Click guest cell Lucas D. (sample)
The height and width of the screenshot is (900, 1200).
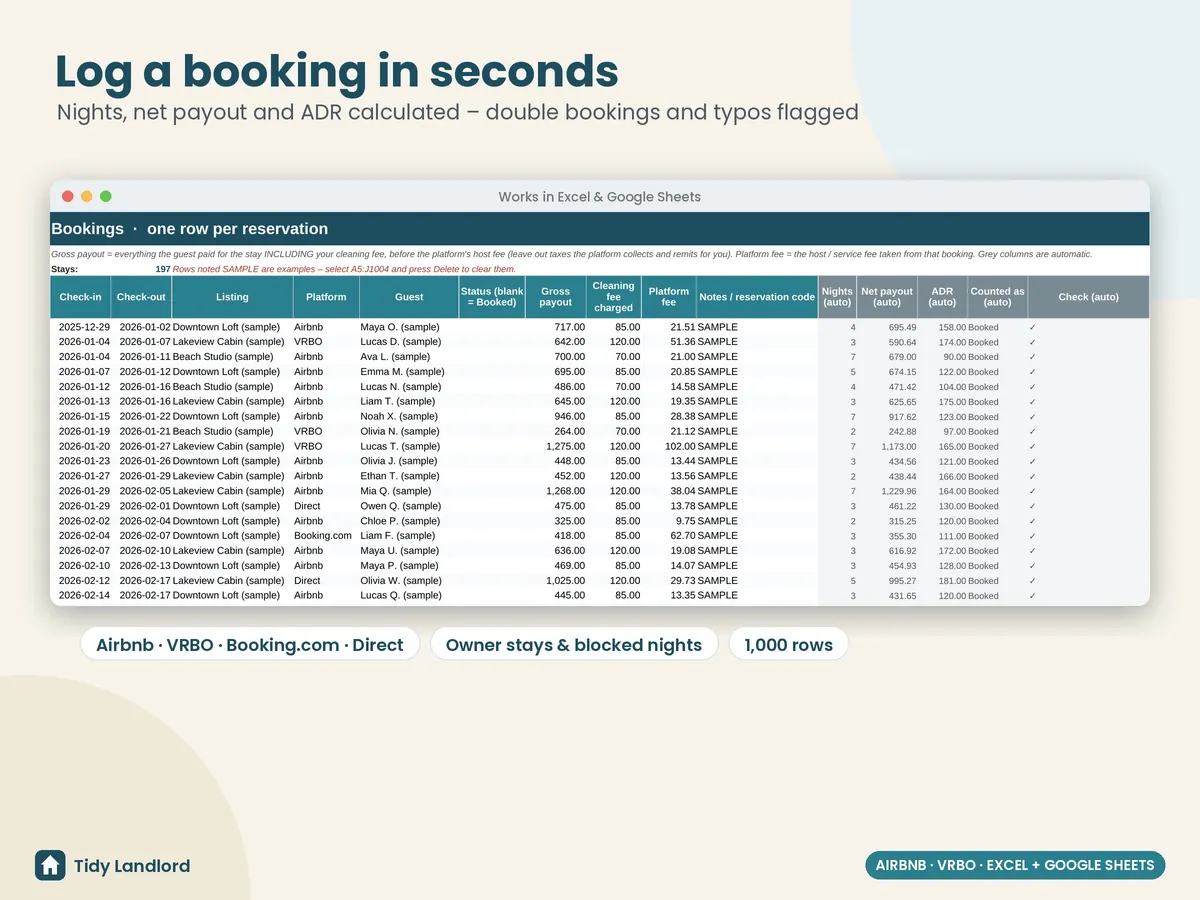pyautogui.click(x=401, y=342)
